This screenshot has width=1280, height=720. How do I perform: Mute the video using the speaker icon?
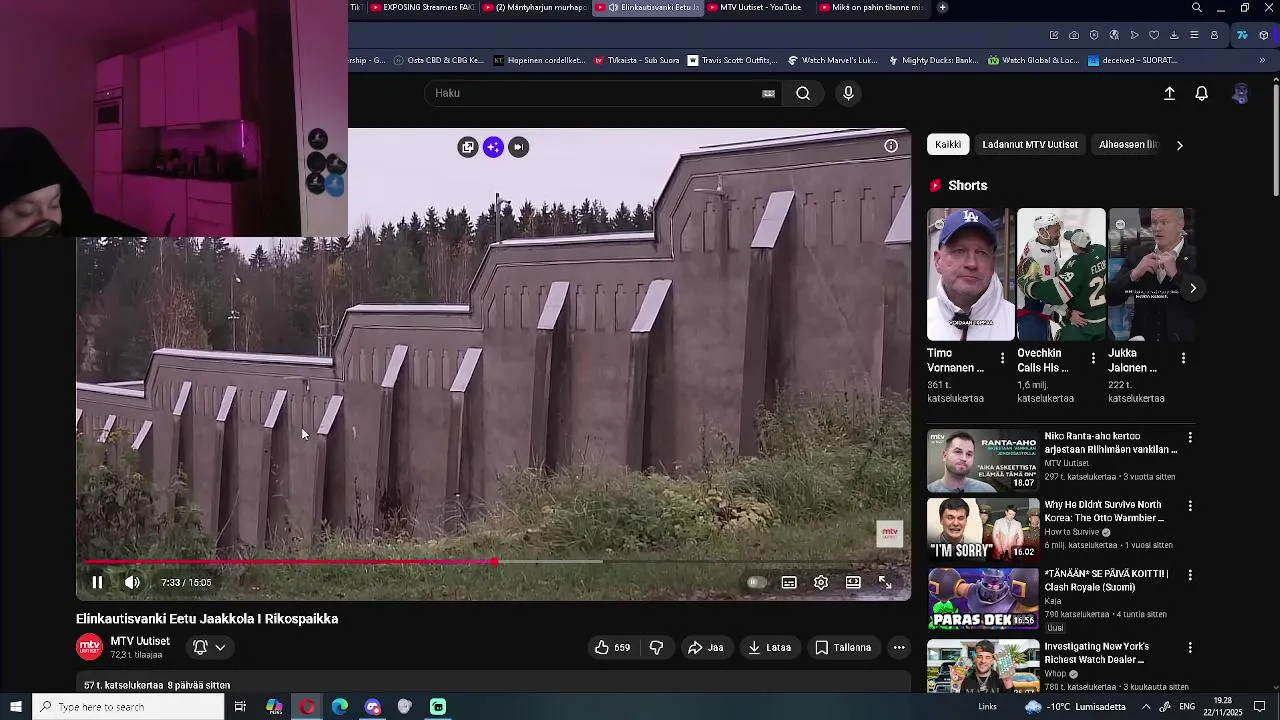point(132,582)
